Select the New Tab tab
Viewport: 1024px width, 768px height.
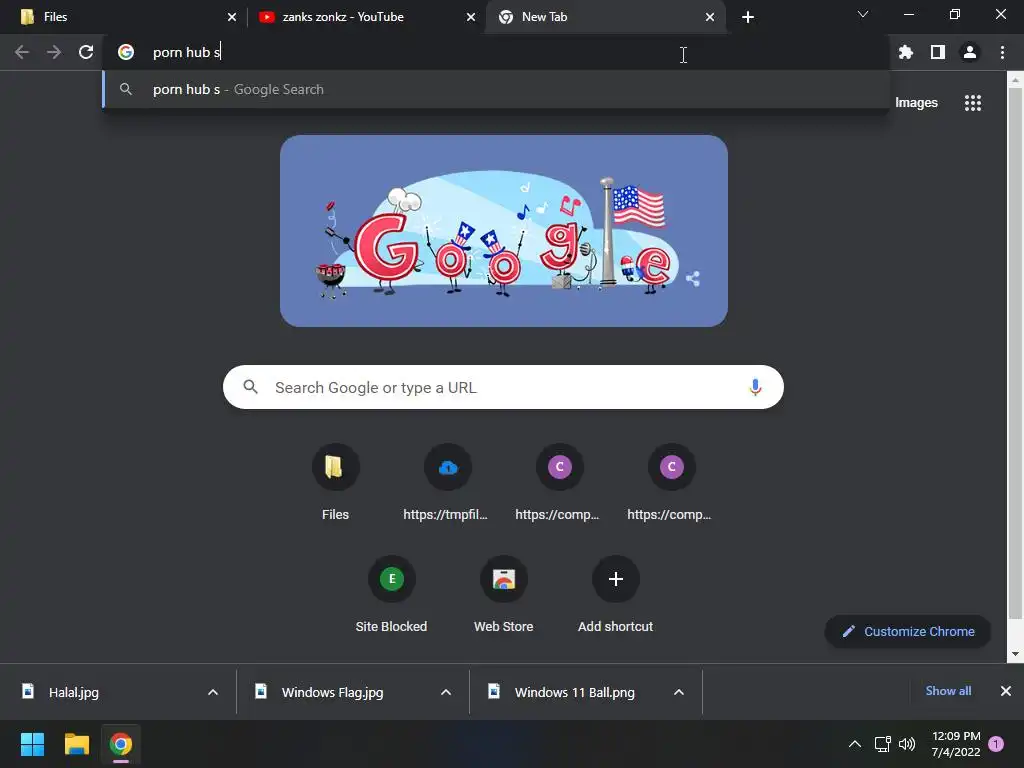(606, 17)
